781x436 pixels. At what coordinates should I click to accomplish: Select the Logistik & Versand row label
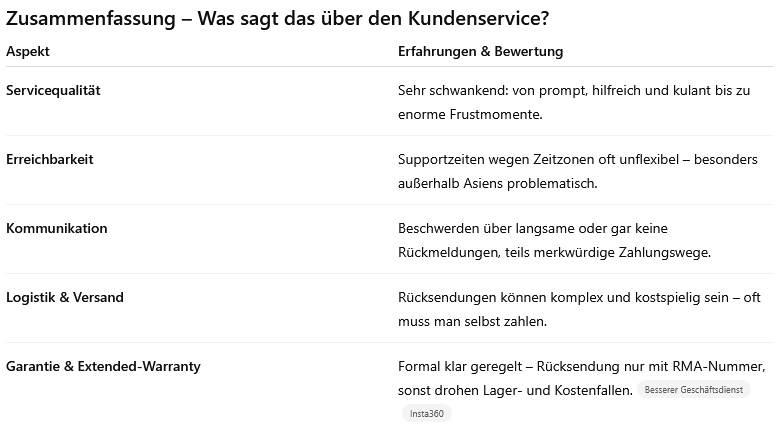point(65,297)
